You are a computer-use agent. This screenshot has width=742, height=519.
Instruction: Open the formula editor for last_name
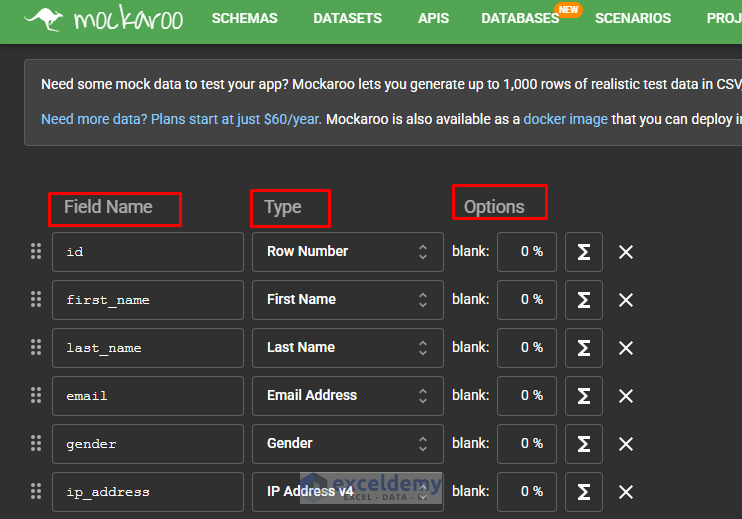583,348
